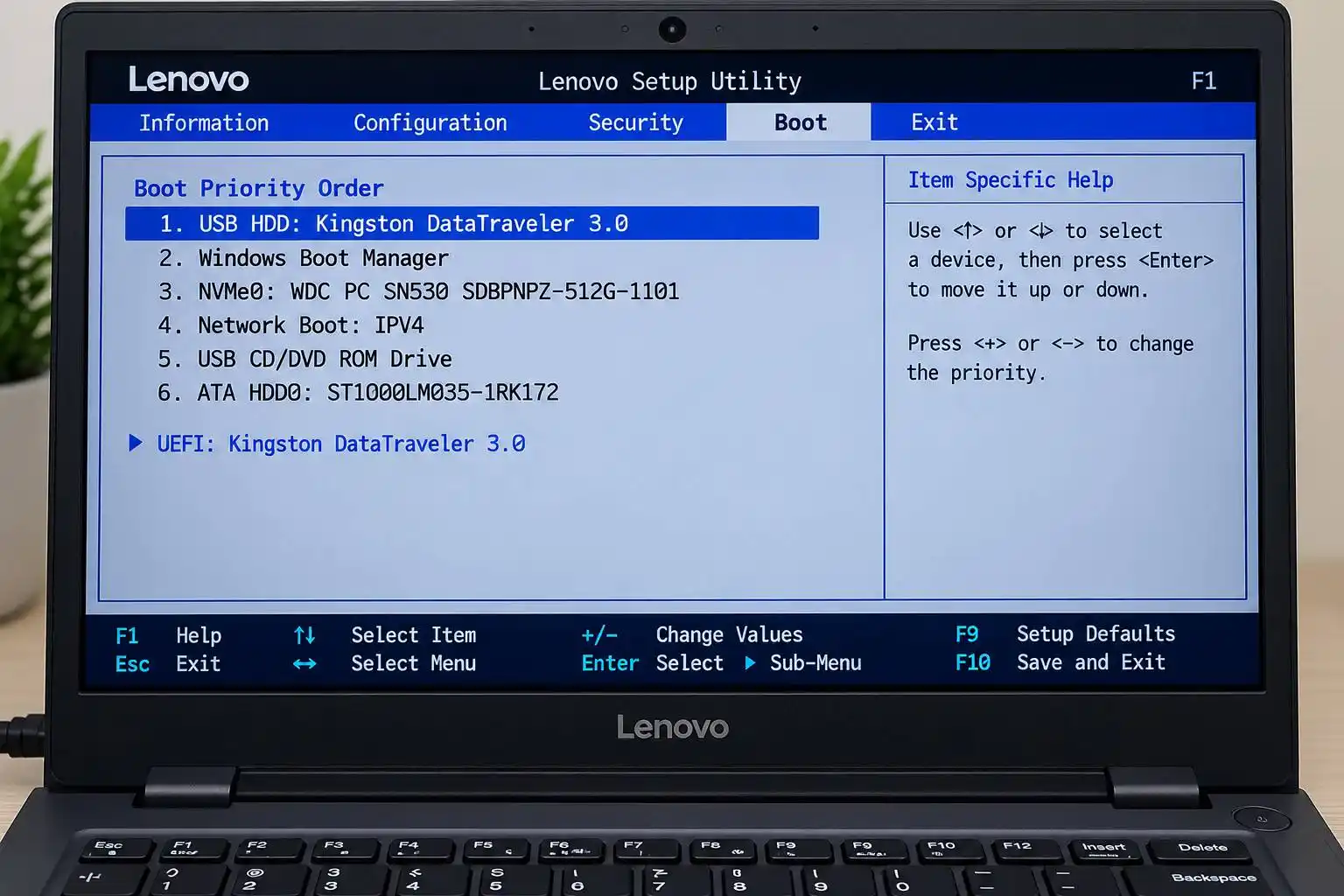This screenshot has height=896, width=1344.
Task: Click the Boot Priority Order heading
Action: point(259,188)
